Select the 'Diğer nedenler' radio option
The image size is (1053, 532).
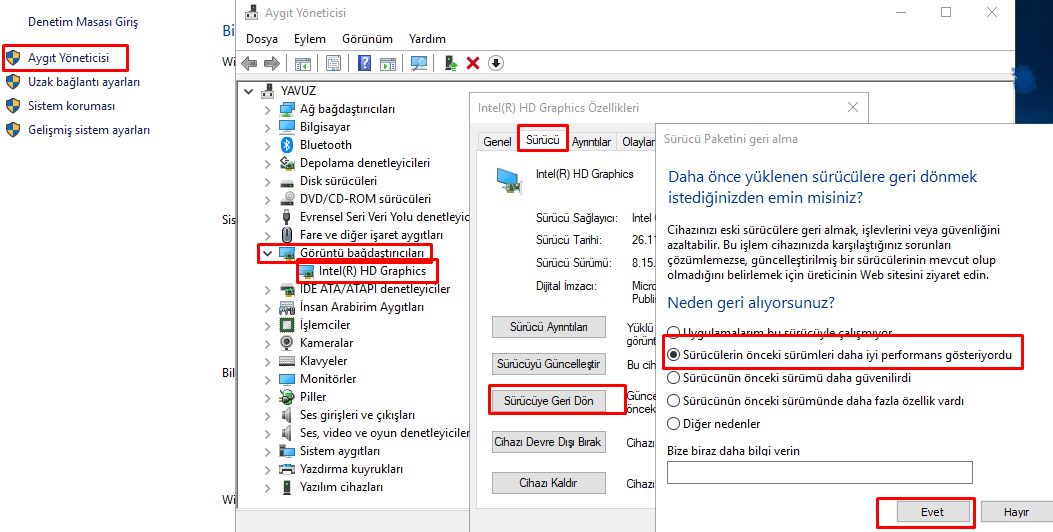click(674, 424)
